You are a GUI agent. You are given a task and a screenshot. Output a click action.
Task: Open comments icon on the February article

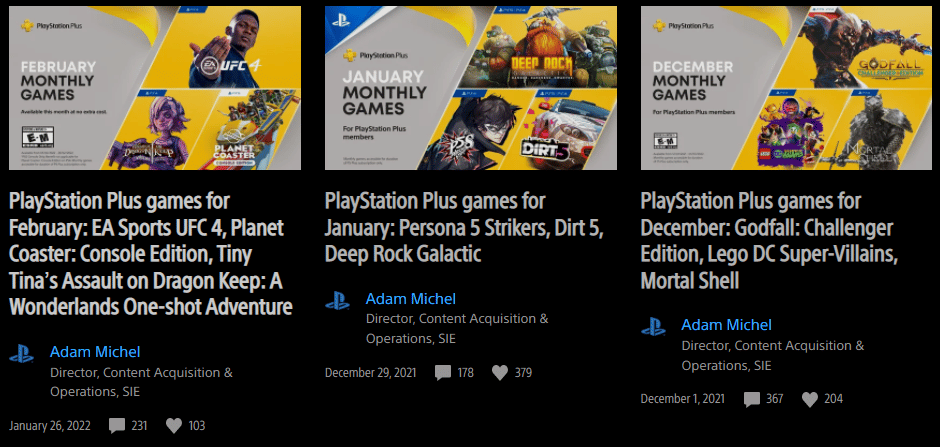click(x=117, y=426)
